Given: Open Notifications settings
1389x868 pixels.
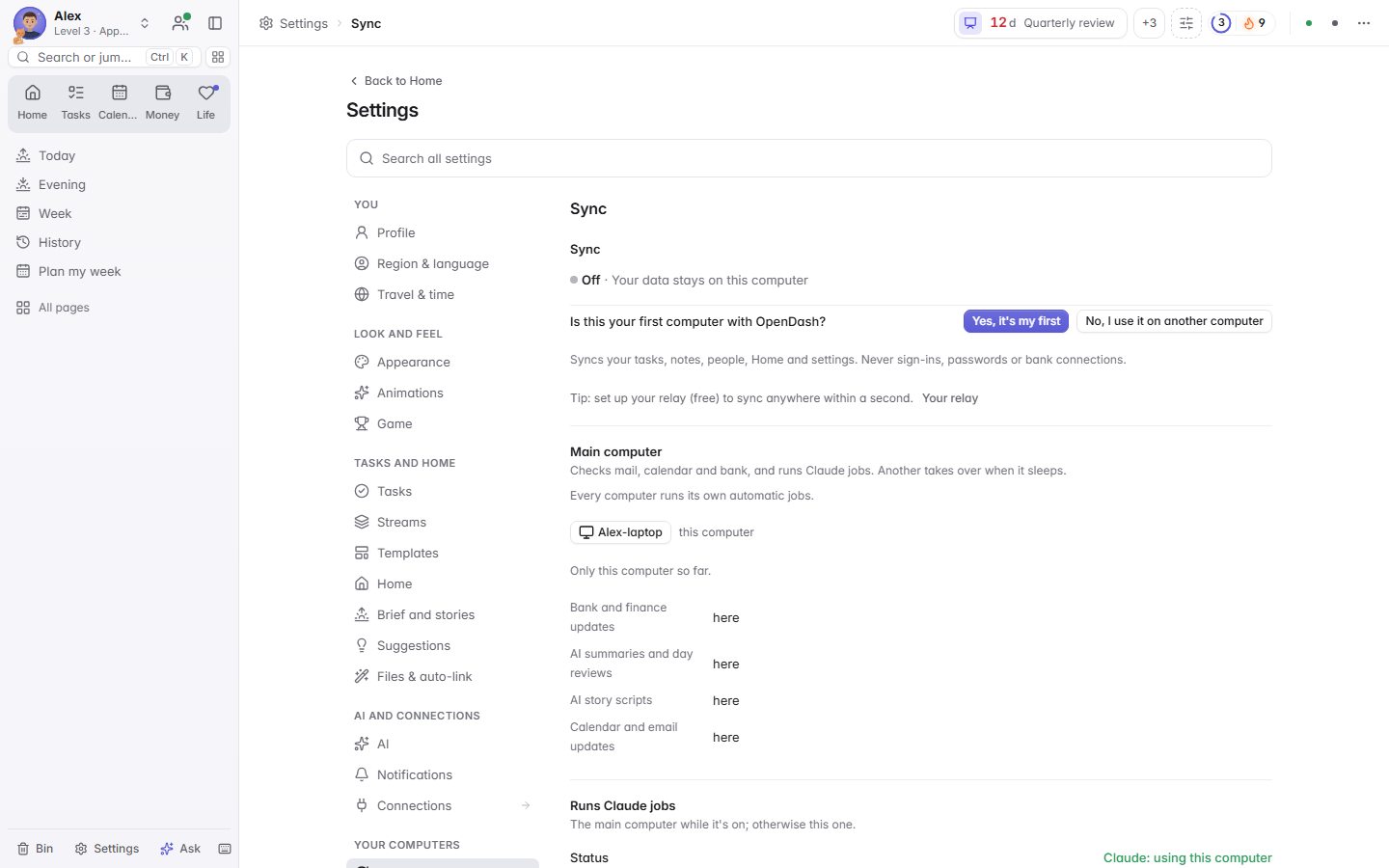Looking at the screenshot, I should 443,774.
